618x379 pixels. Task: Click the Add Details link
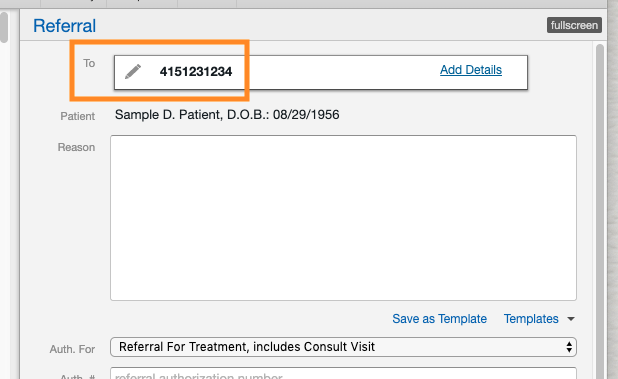point(471,70)
